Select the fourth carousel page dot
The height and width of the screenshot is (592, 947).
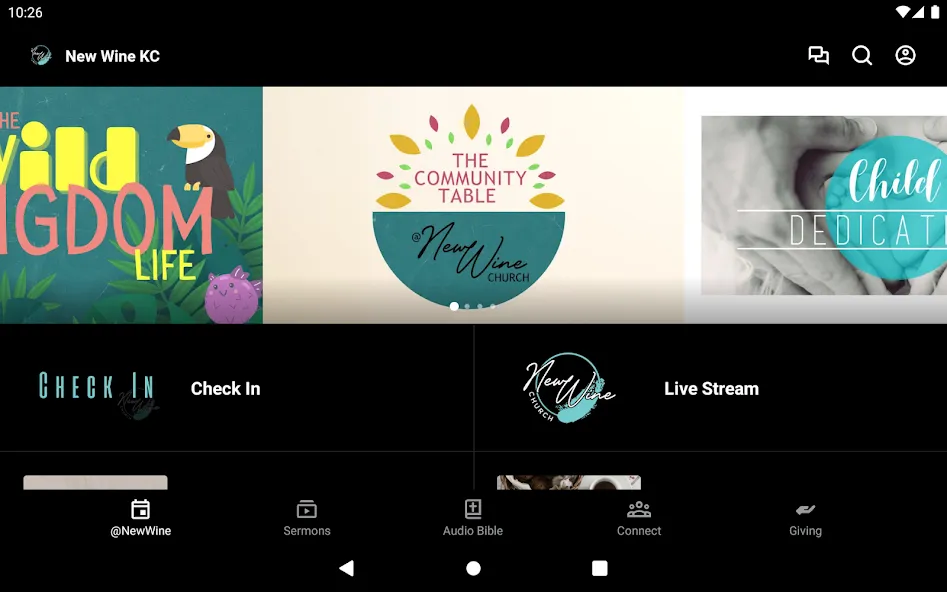[x=493, y=306]
